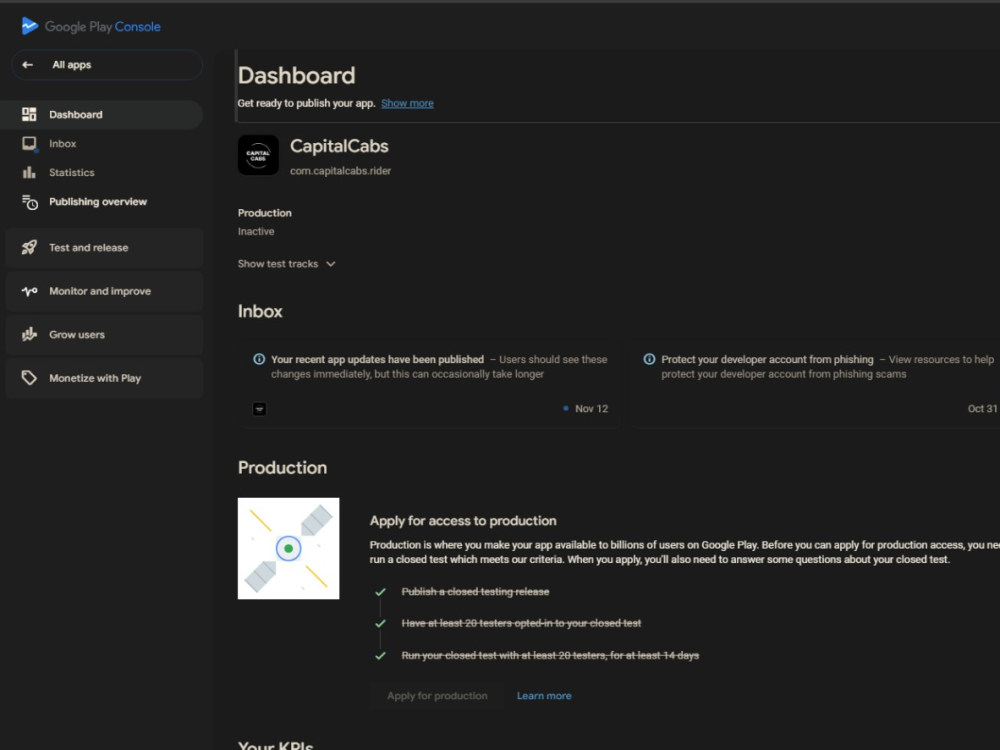Click Run your closed test 14 days text
The image size is (1000, 750).
[x=550, y=656]
